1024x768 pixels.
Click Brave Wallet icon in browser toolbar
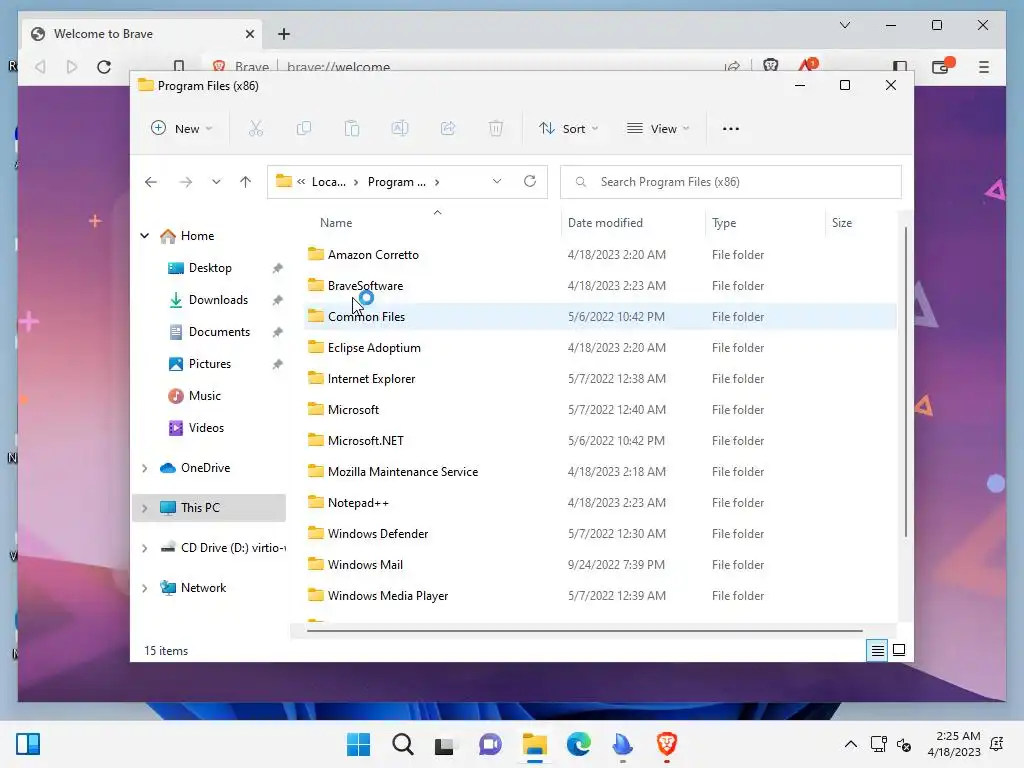click(x=942, y=66)
